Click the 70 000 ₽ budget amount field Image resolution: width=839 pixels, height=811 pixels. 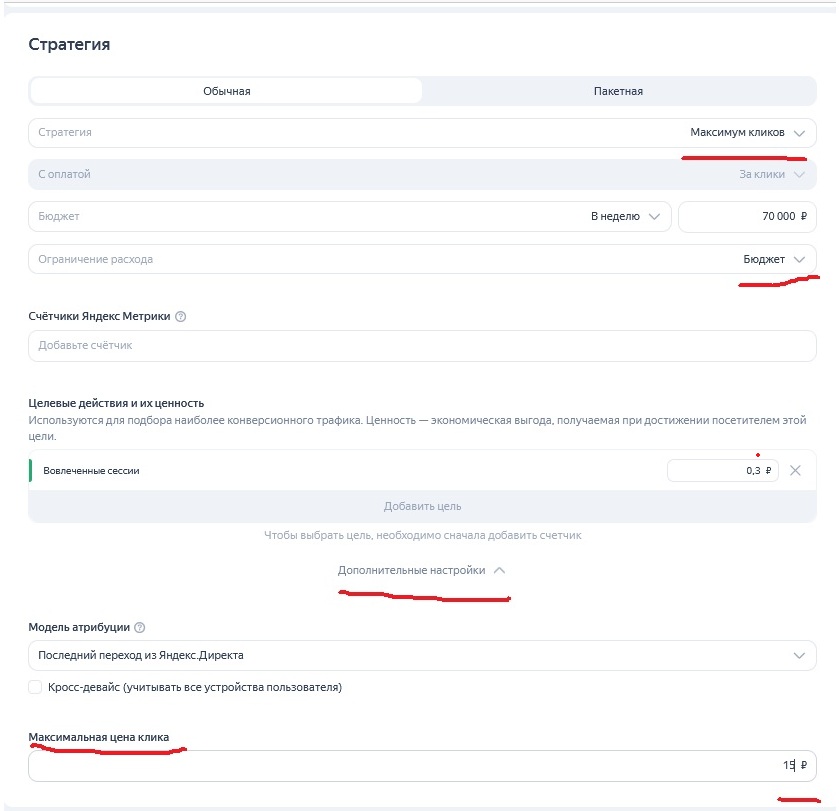747,216
